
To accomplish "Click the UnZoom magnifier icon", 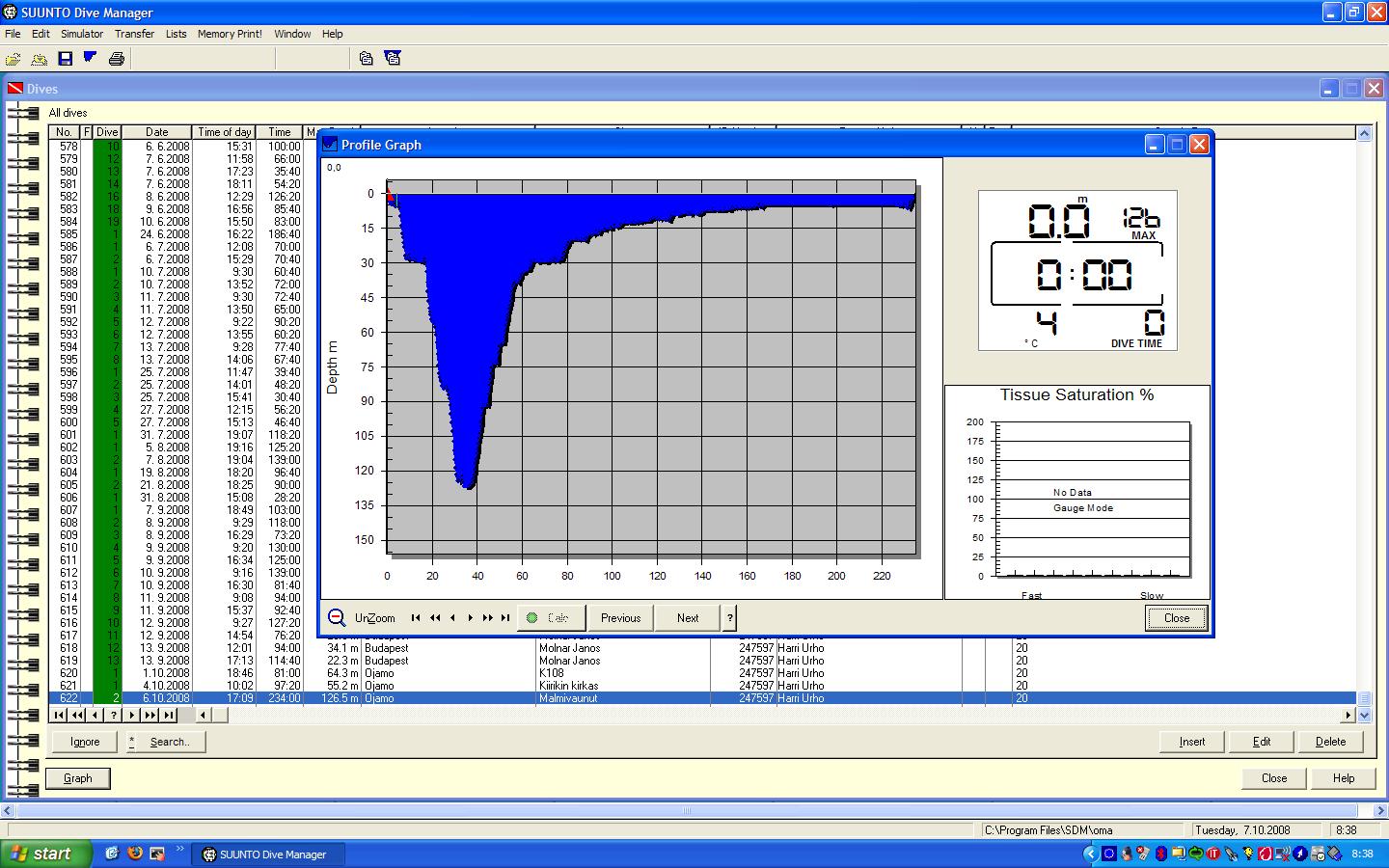I will coord(337,618).
